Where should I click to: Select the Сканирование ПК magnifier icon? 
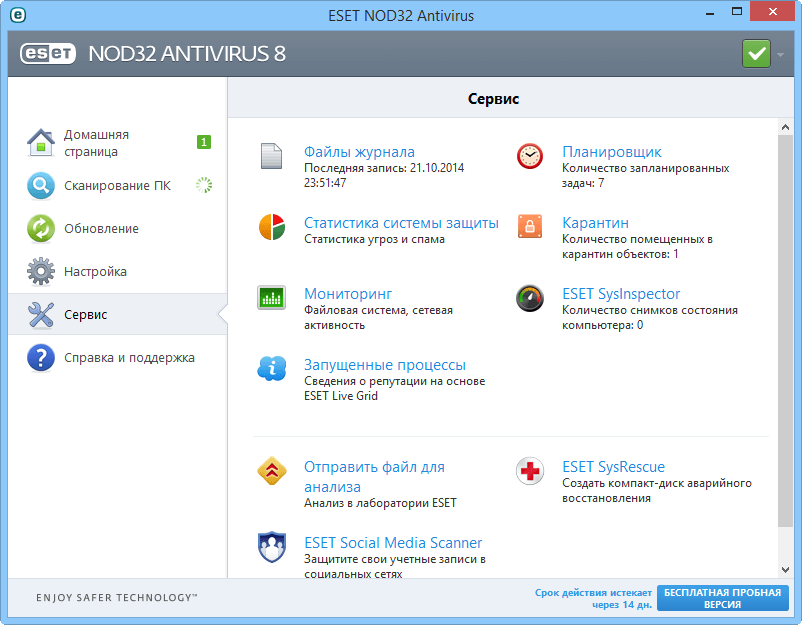[x=40, y=186]
